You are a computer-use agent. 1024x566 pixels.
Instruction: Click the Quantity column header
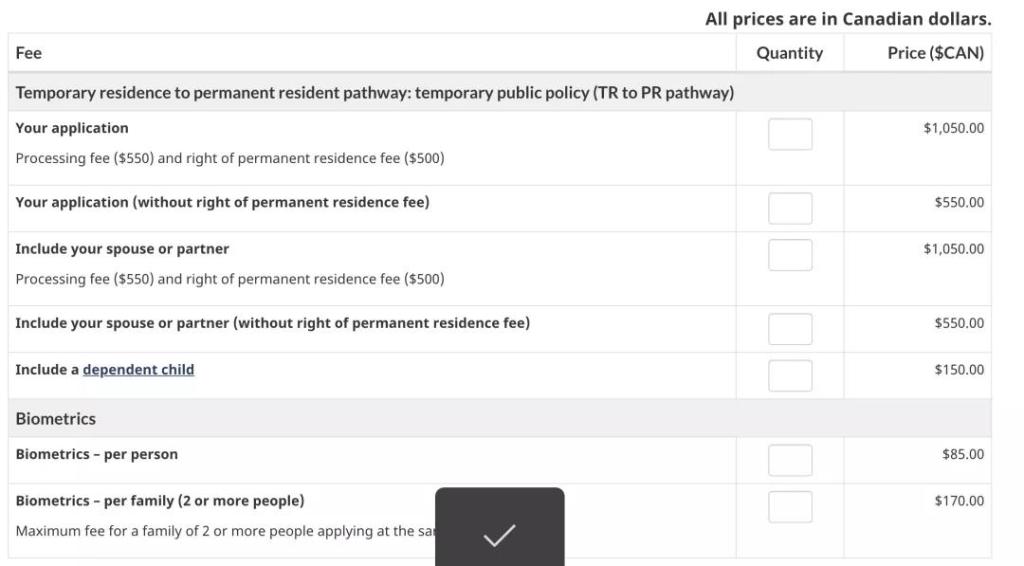coord(789,54)
